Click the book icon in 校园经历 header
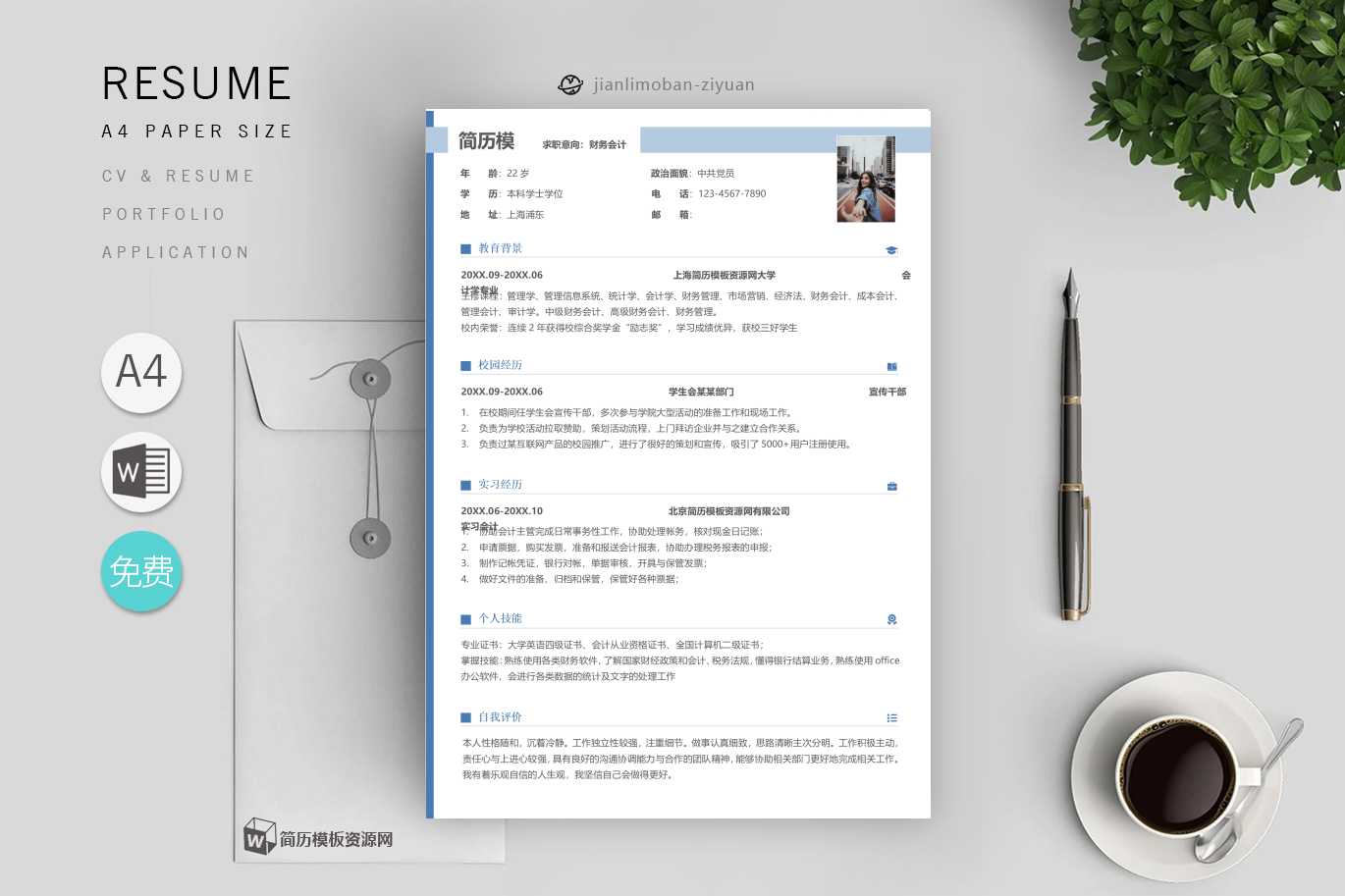 (x=891, y=367)
